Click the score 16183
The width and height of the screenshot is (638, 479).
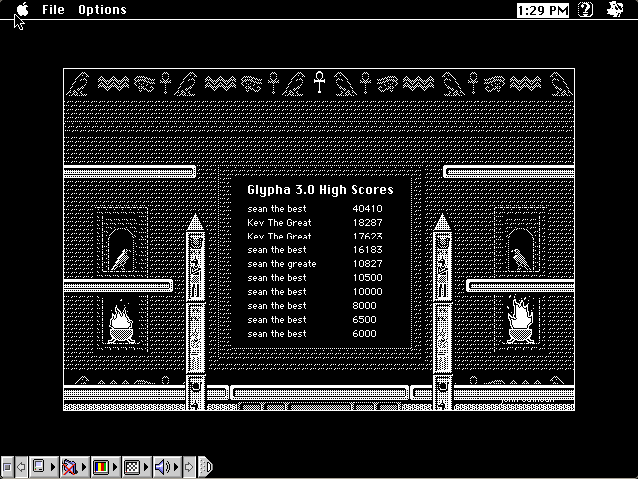[367, 250]
